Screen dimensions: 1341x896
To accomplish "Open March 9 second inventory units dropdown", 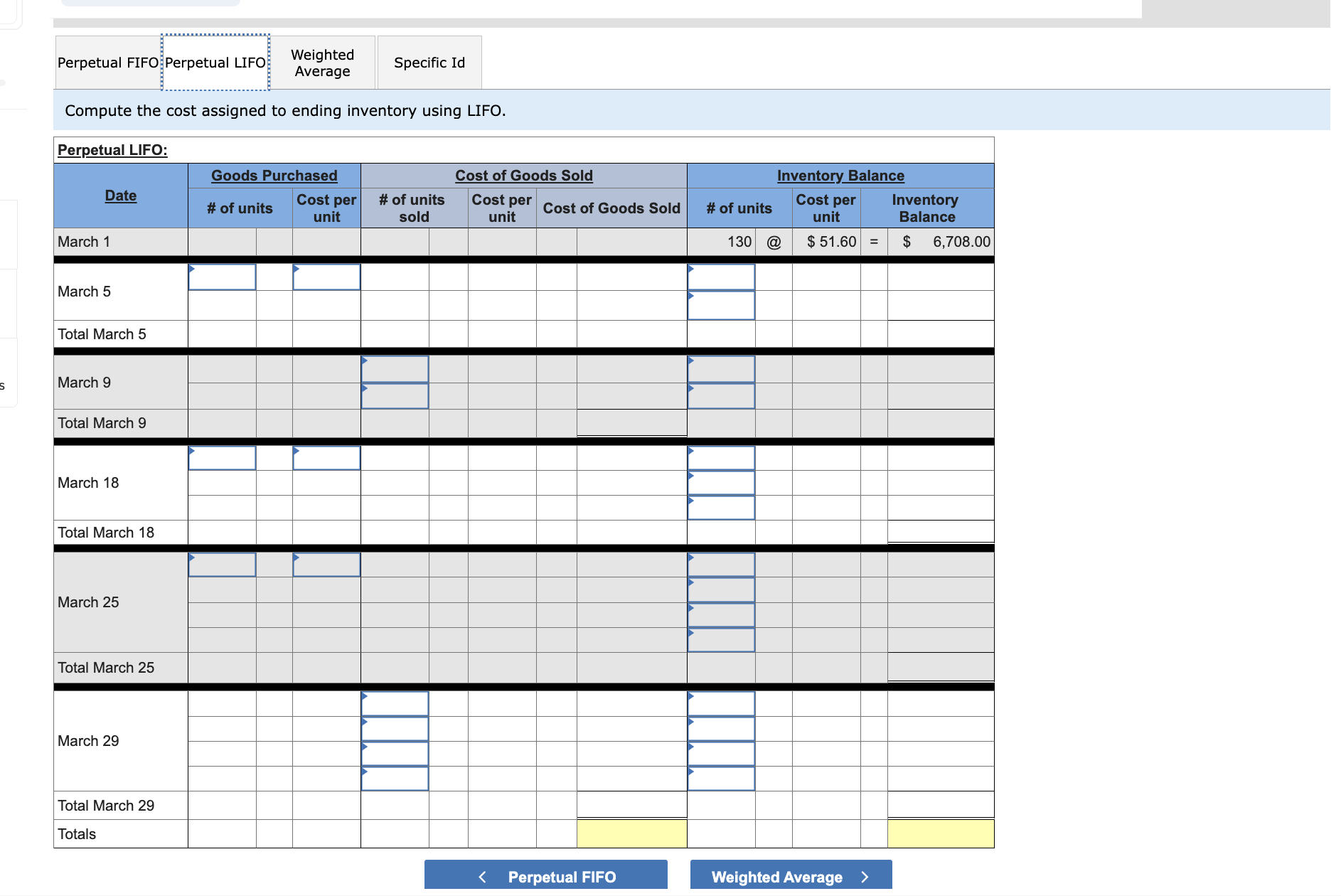I will (x=721, y=396).
